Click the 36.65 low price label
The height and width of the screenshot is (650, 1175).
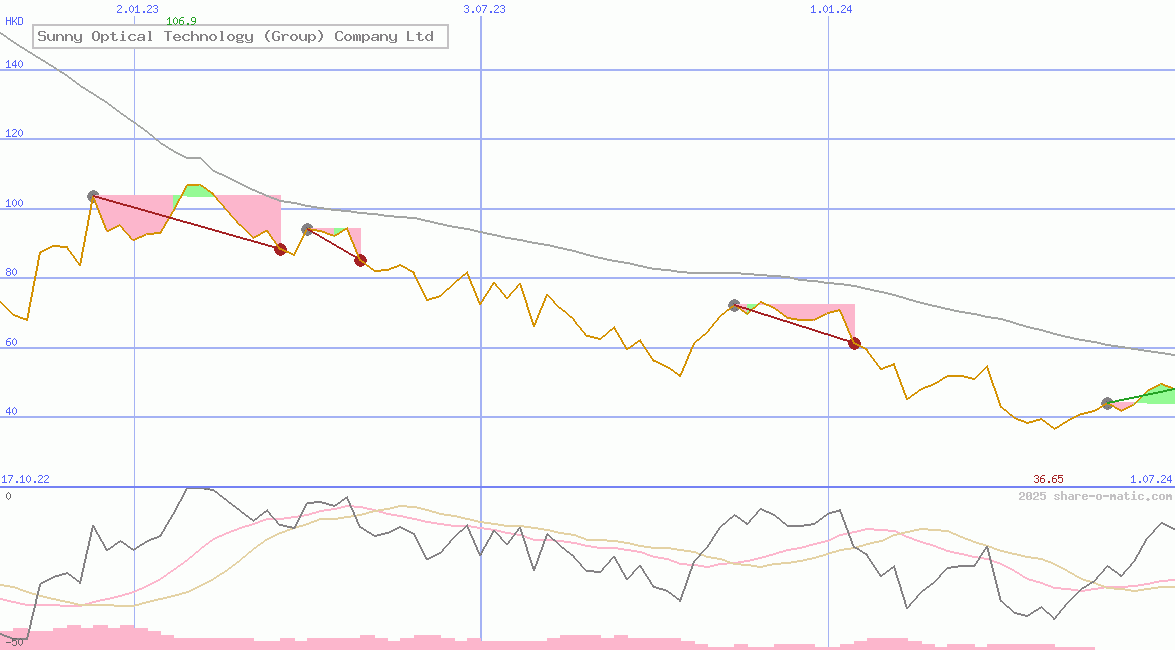click(1048, 480)
